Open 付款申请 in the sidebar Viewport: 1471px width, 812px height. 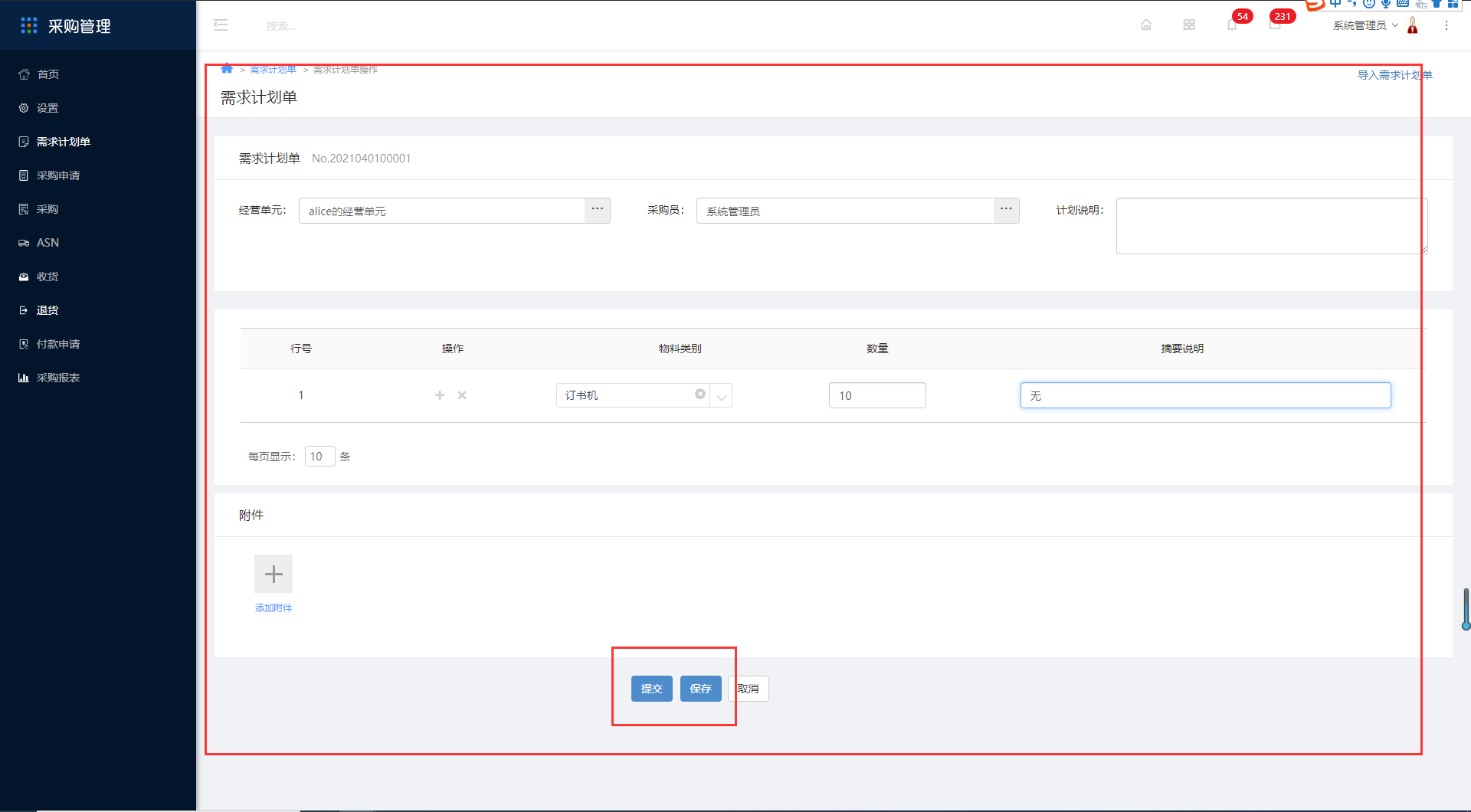coord(58,344)
